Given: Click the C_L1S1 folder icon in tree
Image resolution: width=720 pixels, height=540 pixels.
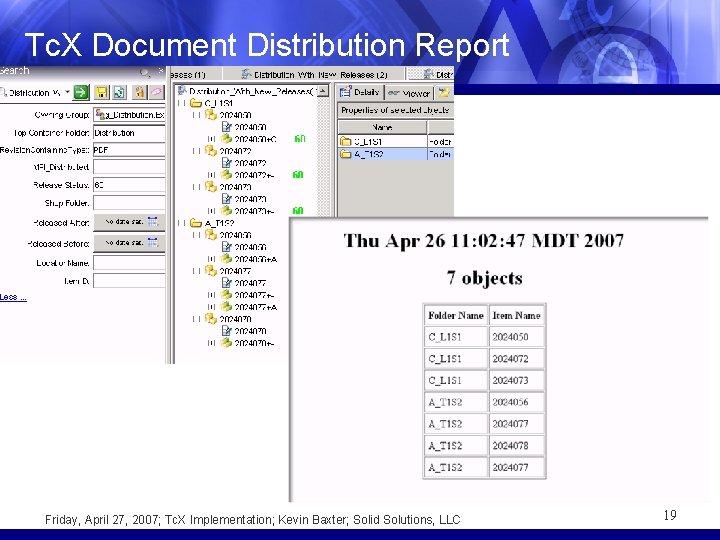Looking at the screenshot, I should 196,103.
